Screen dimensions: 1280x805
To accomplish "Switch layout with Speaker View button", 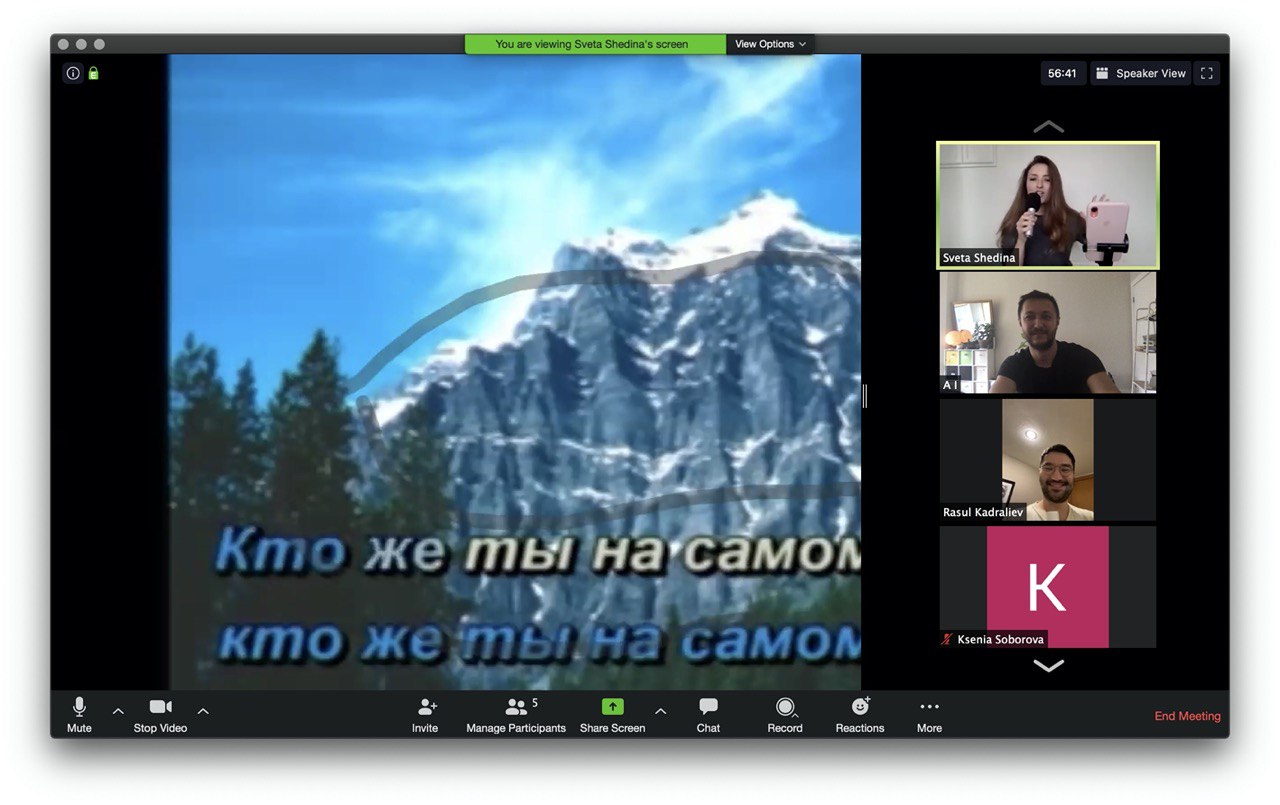I will tap(1141, 73).
